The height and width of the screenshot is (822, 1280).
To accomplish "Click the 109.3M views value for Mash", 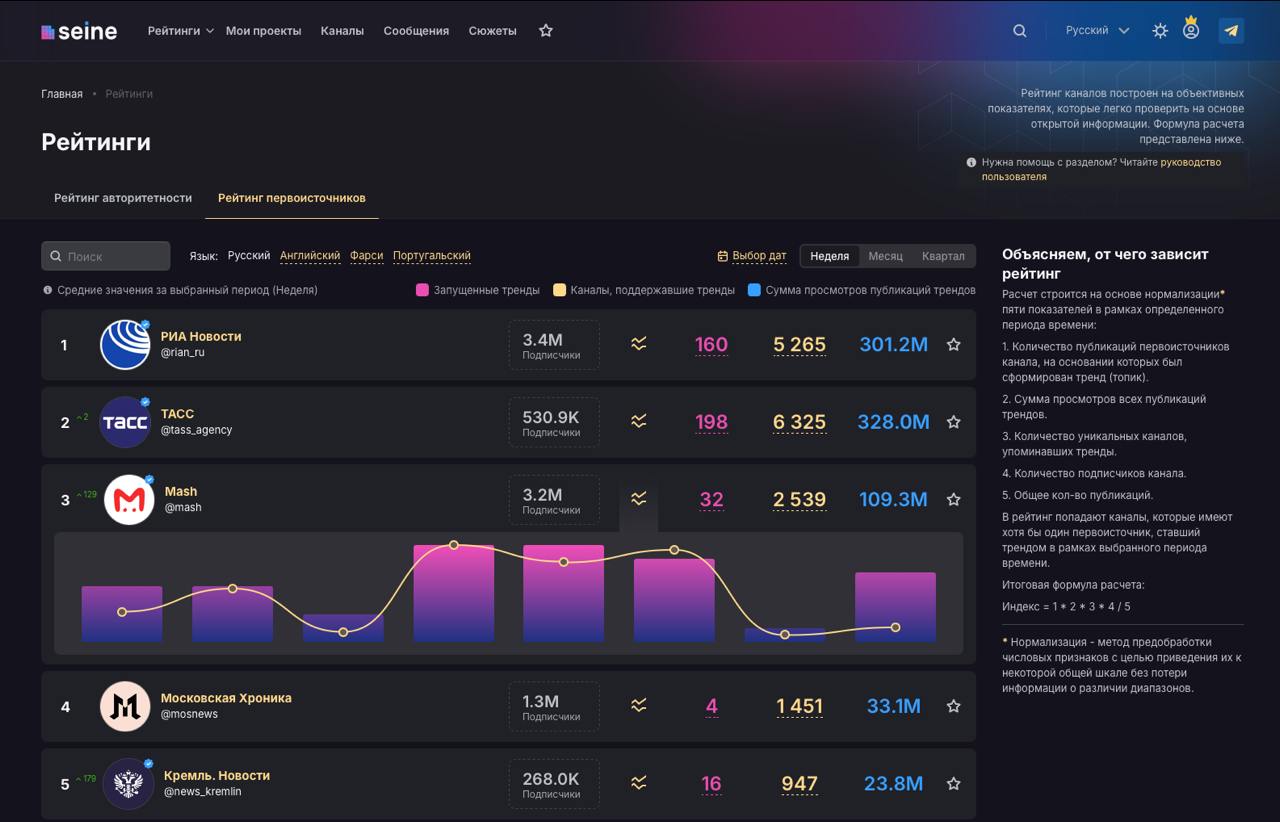I will click(x=893, y=499).
